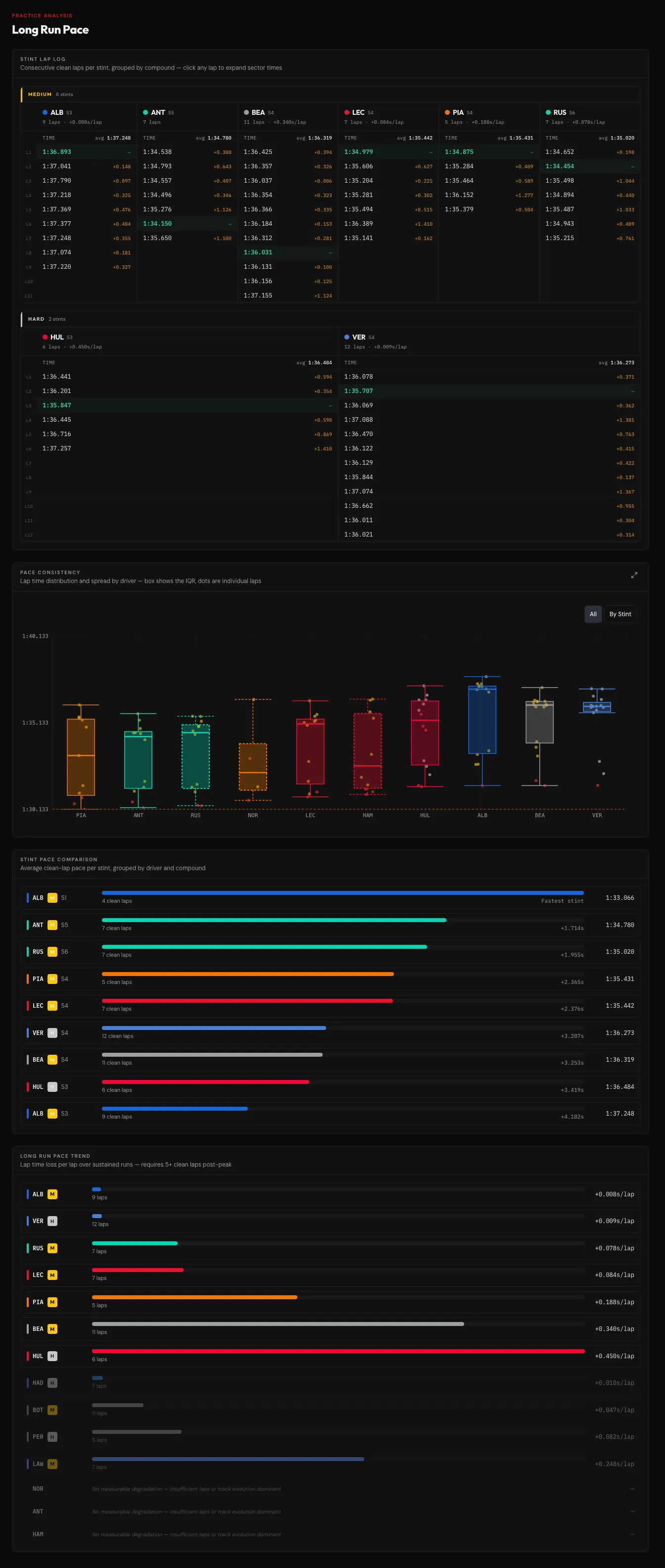Click Medium badge on dimmed BOT trend row
The image size is (665, 1568).
52,1410
